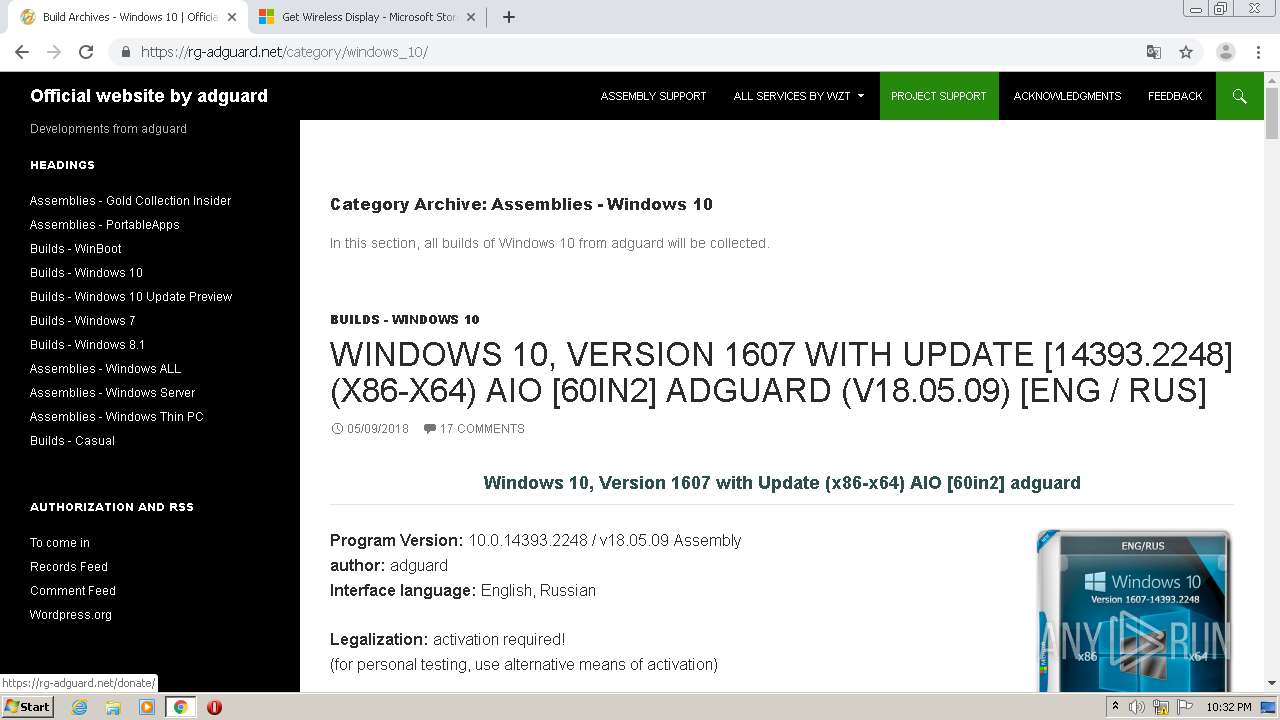Open Builds - Windows 7 category
Image resolution: width=1280 pixels, height=720 pixels.
click(x=82, y=321)
